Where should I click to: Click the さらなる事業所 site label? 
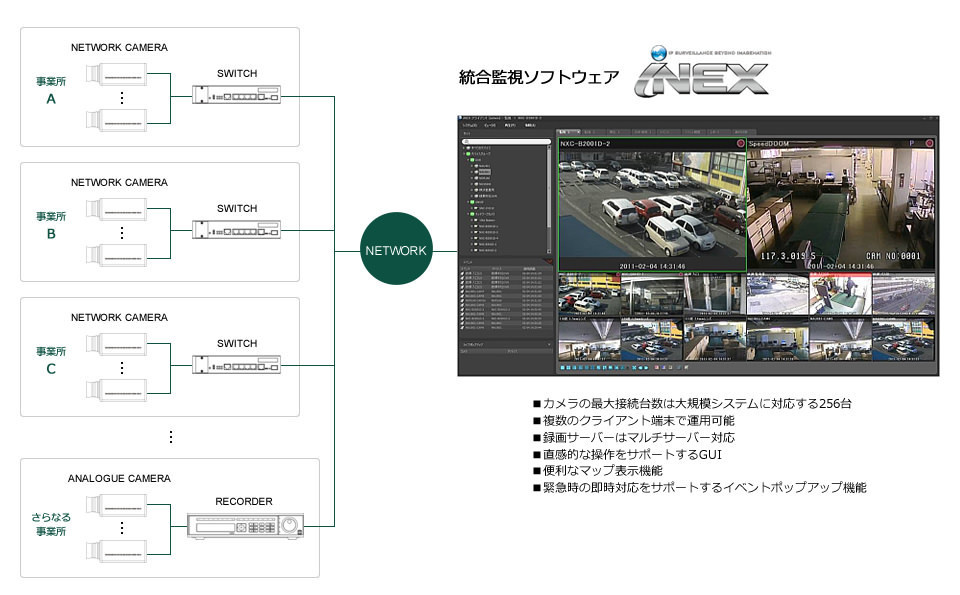point(51,524)
